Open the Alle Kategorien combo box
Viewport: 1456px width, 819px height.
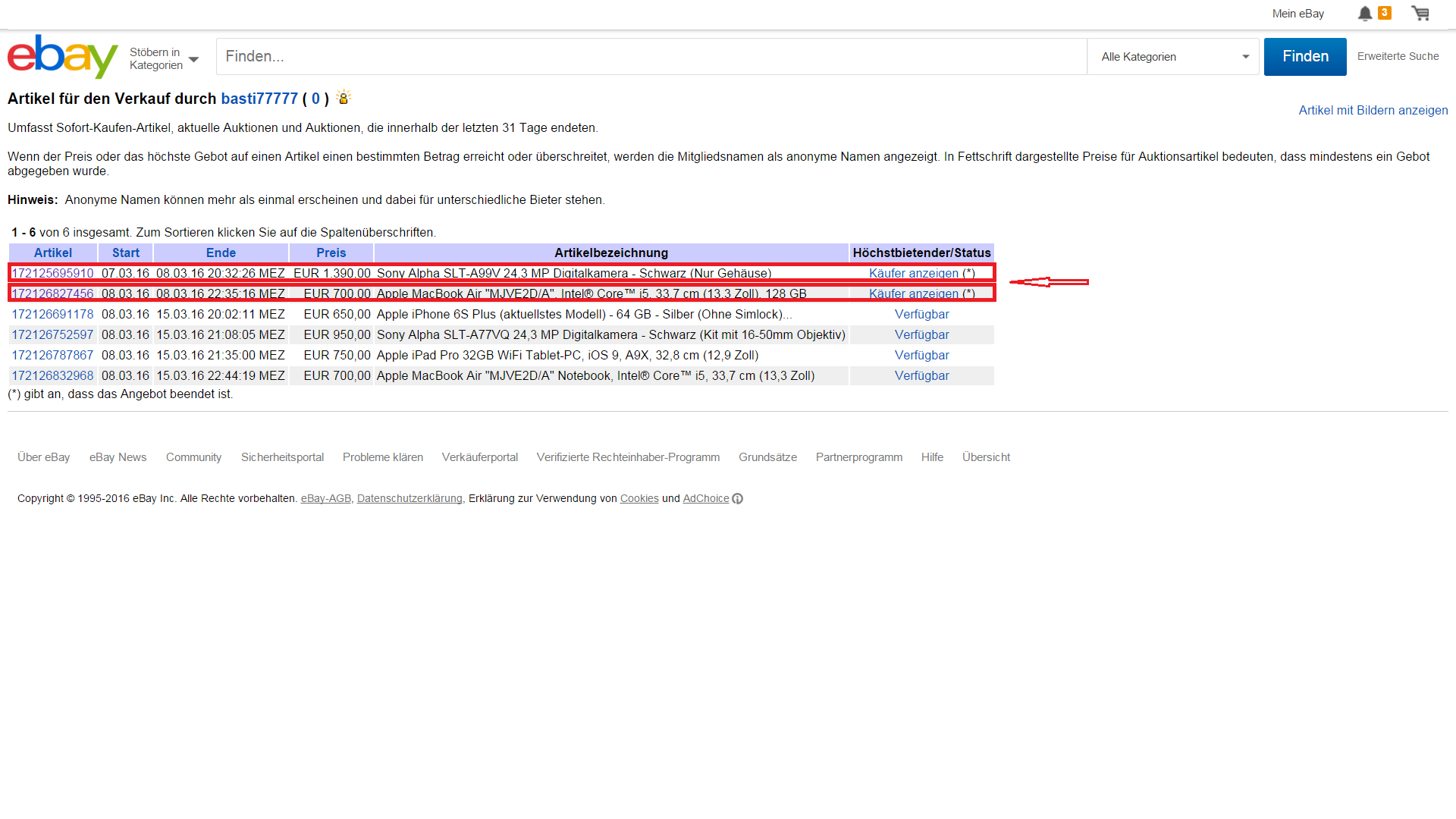point(1173,57)
